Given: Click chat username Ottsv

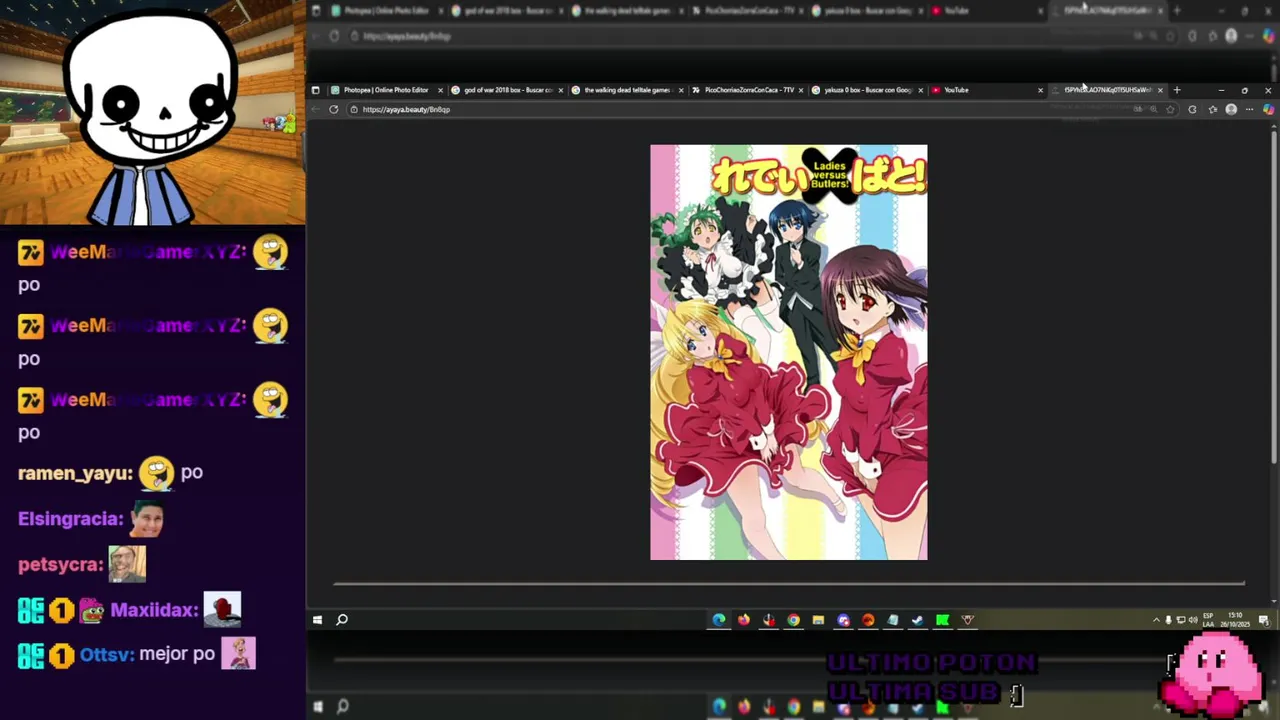Looking at the screenshot, I should (107, 654).
